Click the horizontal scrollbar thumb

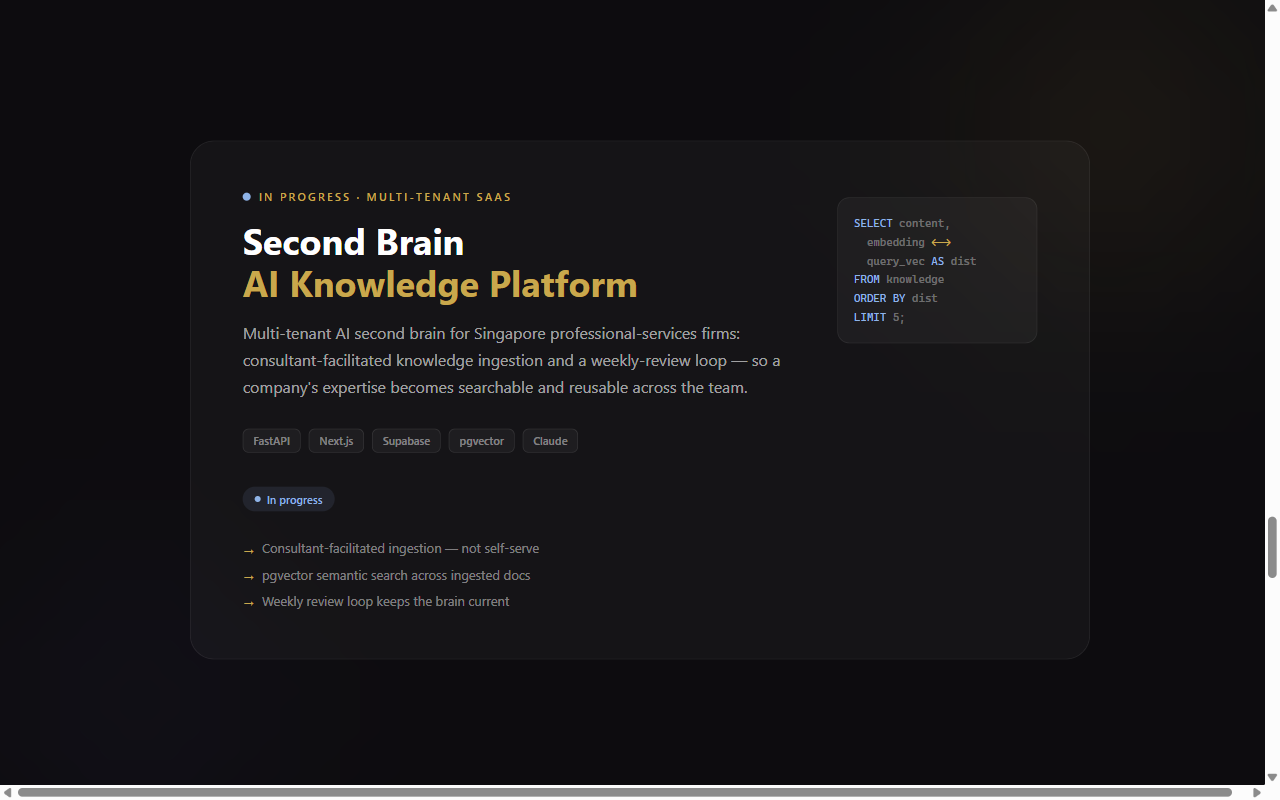tap(625, 792)
